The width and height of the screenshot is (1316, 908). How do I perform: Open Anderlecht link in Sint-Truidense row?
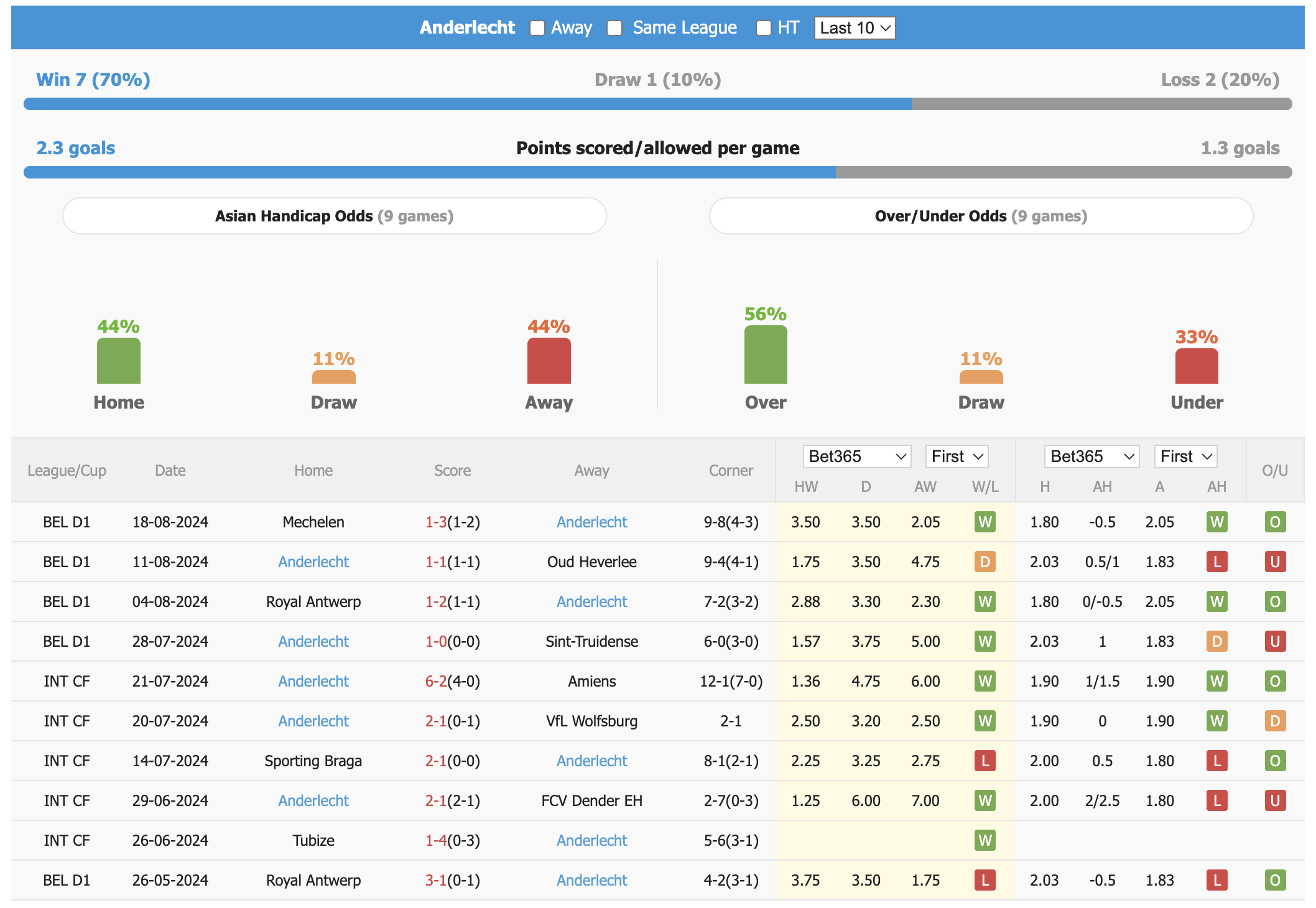tap(313, 641)
